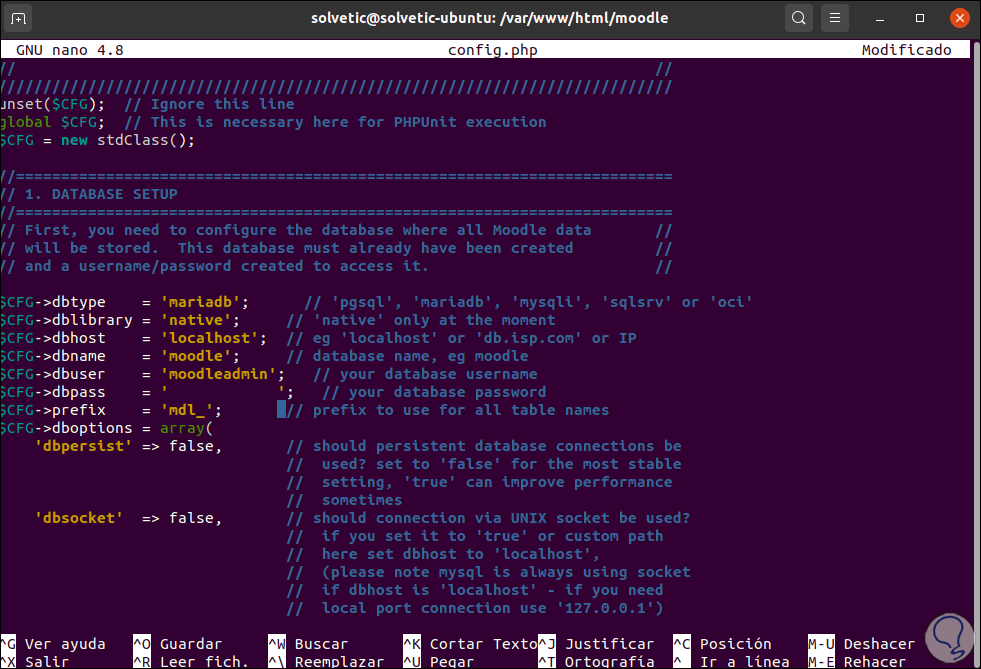Click the $CFG->dboptions variable name
This screenshot has height=669, width=981.
tap(66, 428)
